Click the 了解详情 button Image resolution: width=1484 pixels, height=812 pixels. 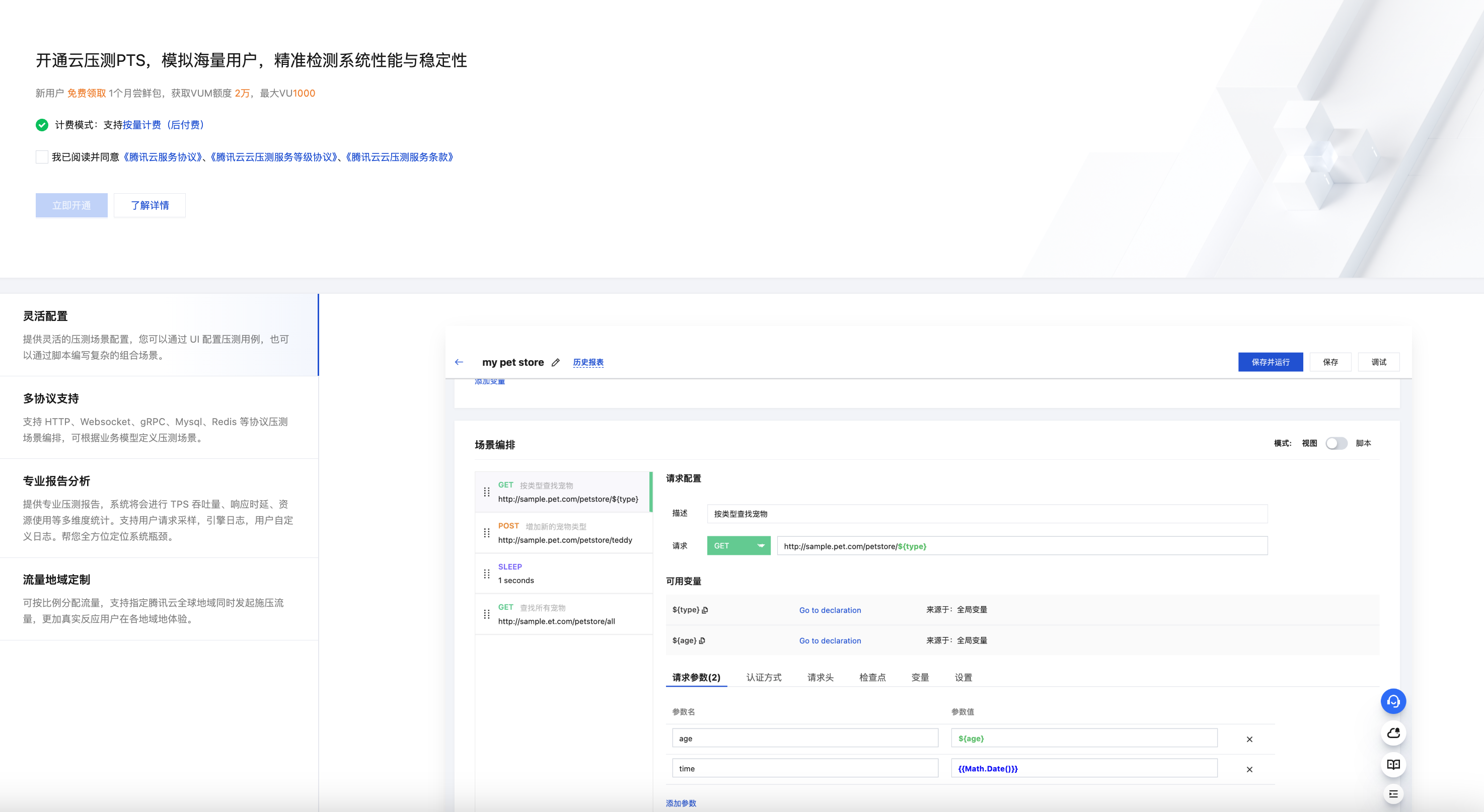click(x=149, y=205)
